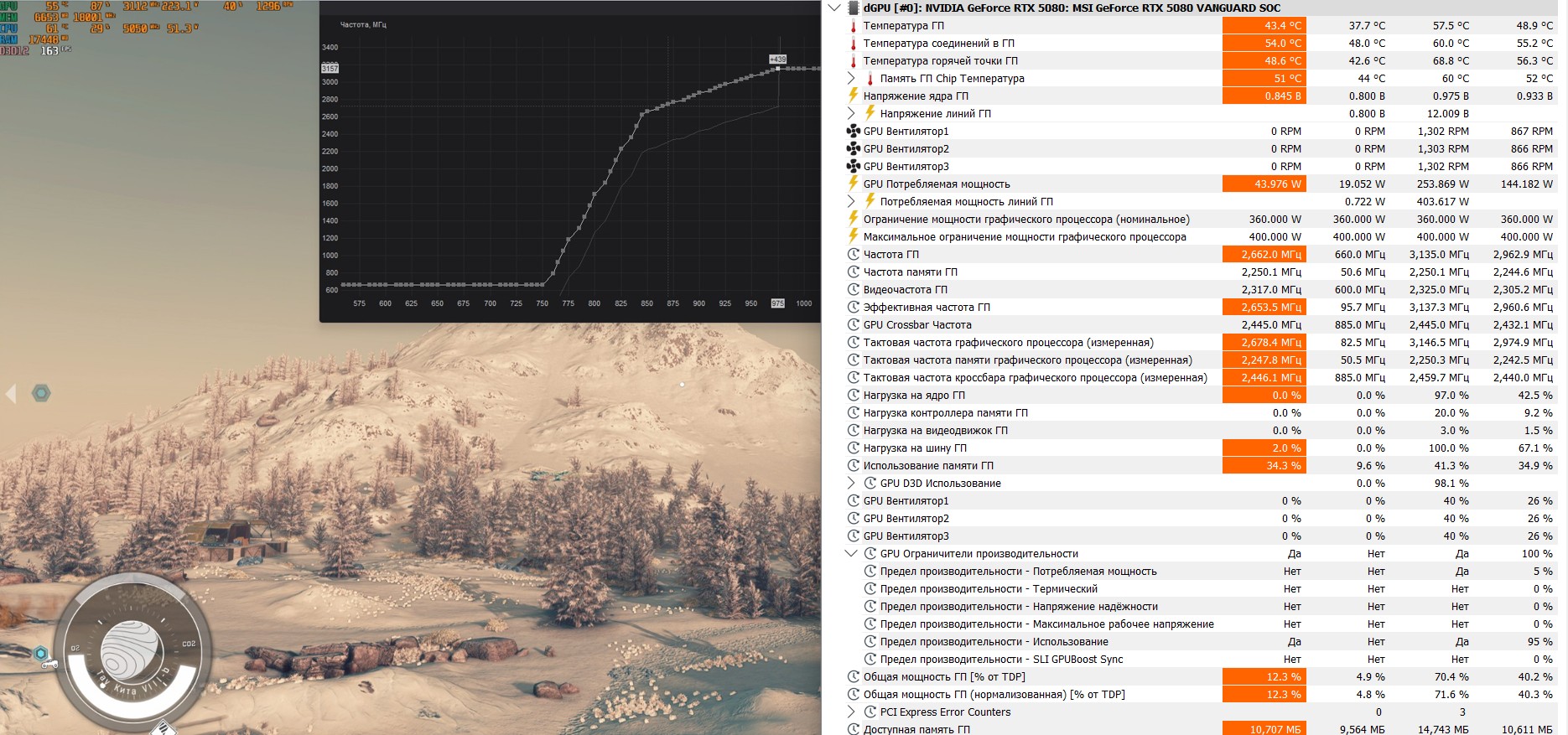This screenshot has height=735, width=1568.
Task: Click the 253.869 W maximum power value
Action: (x=1443, y=184)
